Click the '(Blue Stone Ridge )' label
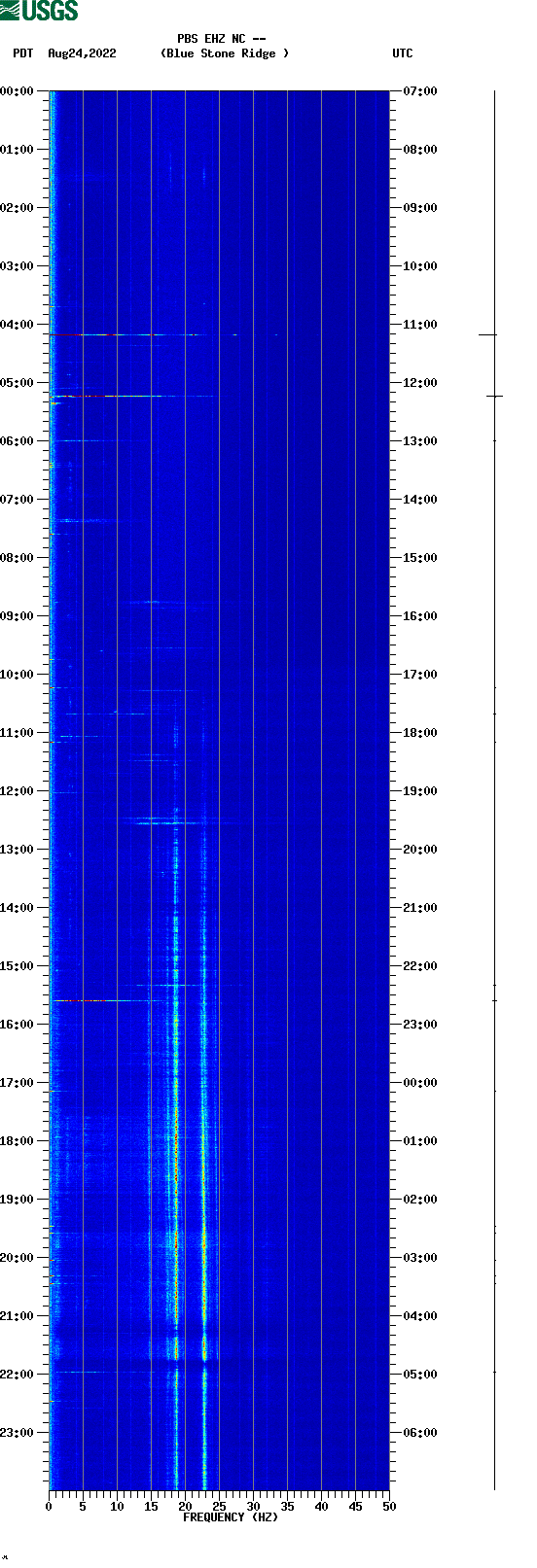537x1568 pixels. pyautogui.click(x=225, y=53)
